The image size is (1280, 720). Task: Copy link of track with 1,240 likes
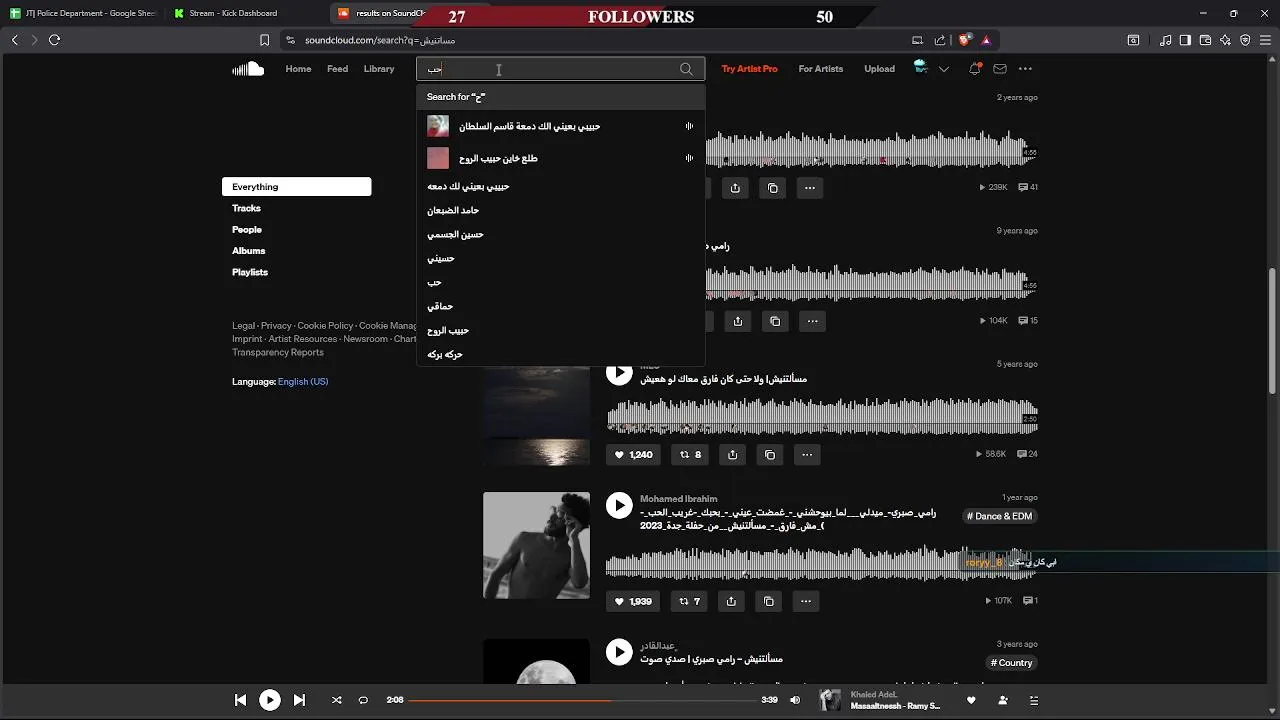770,454
